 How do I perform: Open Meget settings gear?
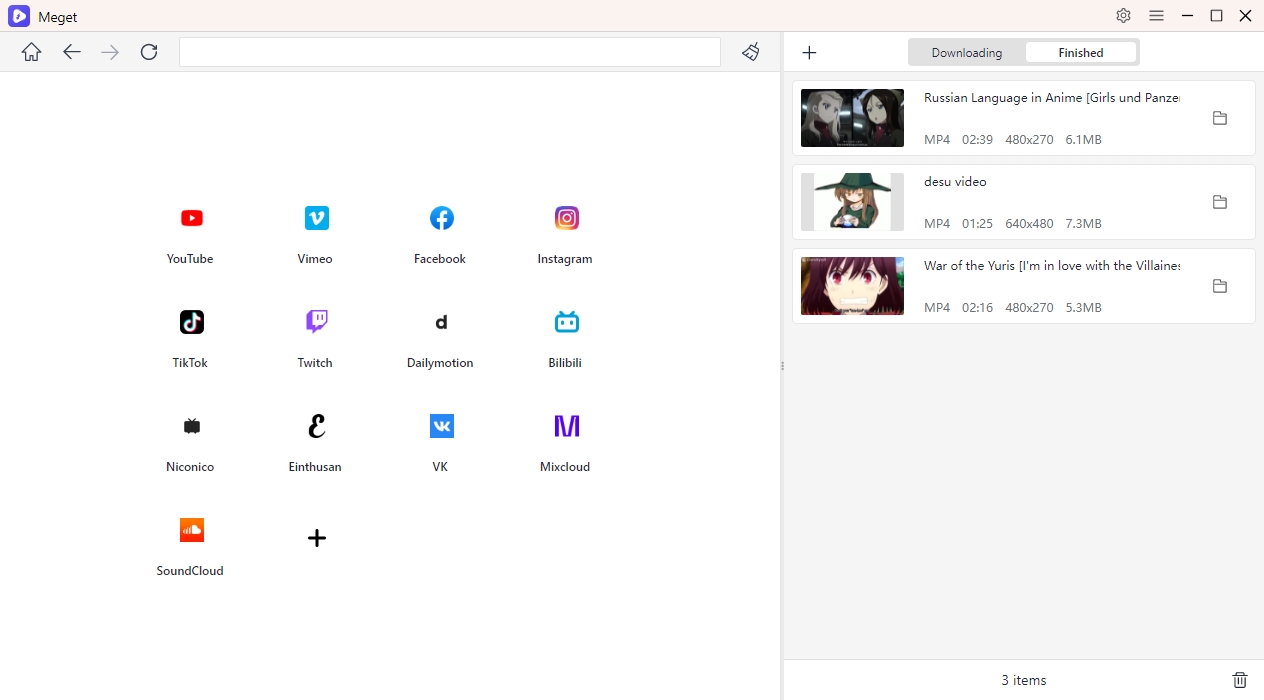pyautogui.click(x=1123, y=16)
